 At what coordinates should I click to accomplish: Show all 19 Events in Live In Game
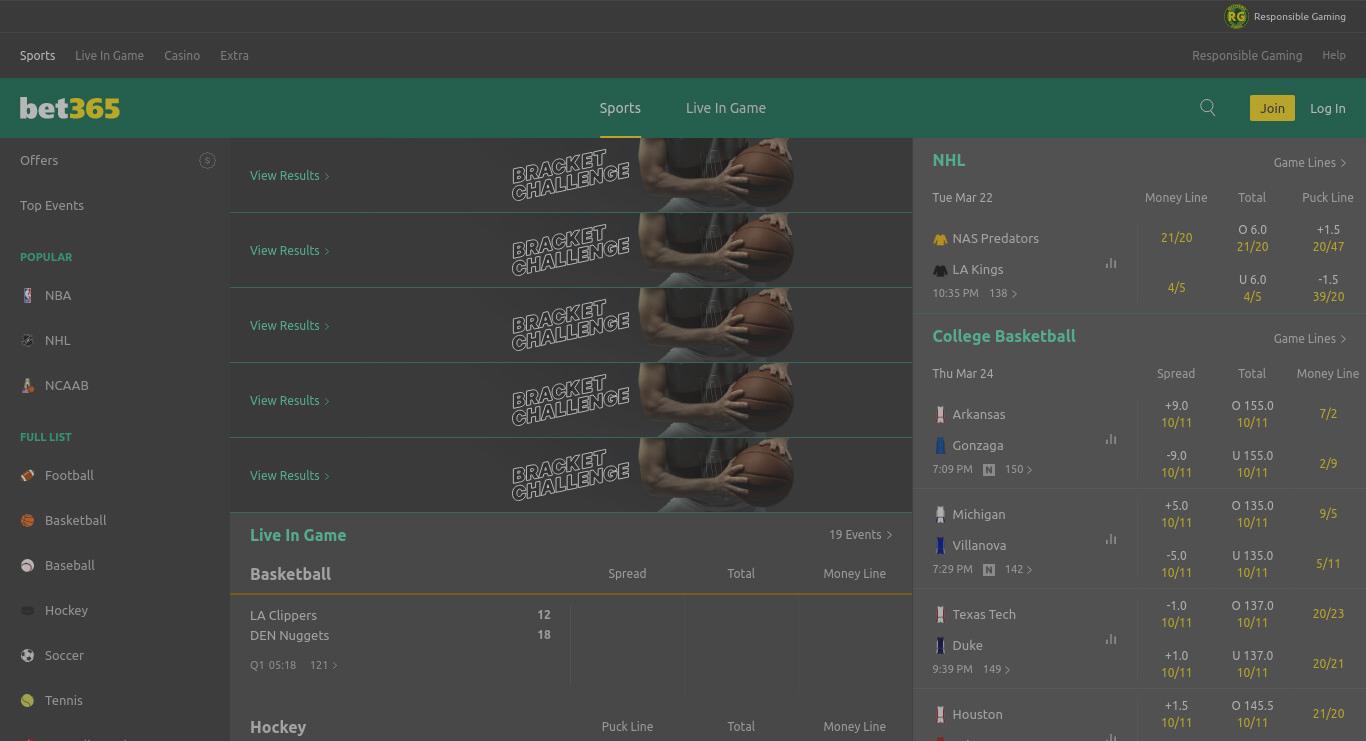(x=861, y=535)
